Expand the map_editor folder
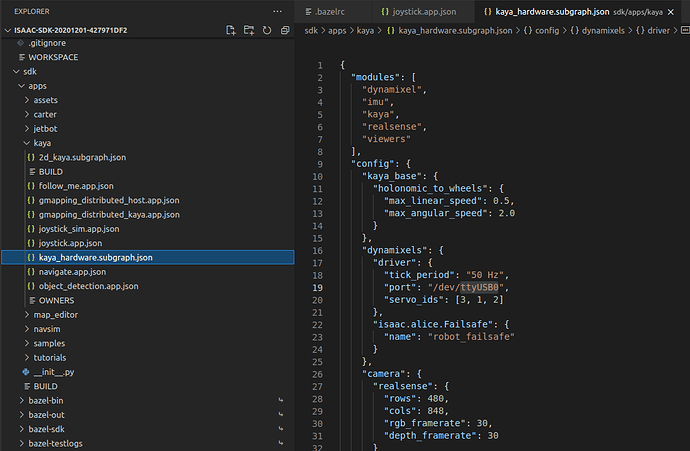The height and width of the screenshot is (451, 690). pyautogui.click(x=27, y=315)
